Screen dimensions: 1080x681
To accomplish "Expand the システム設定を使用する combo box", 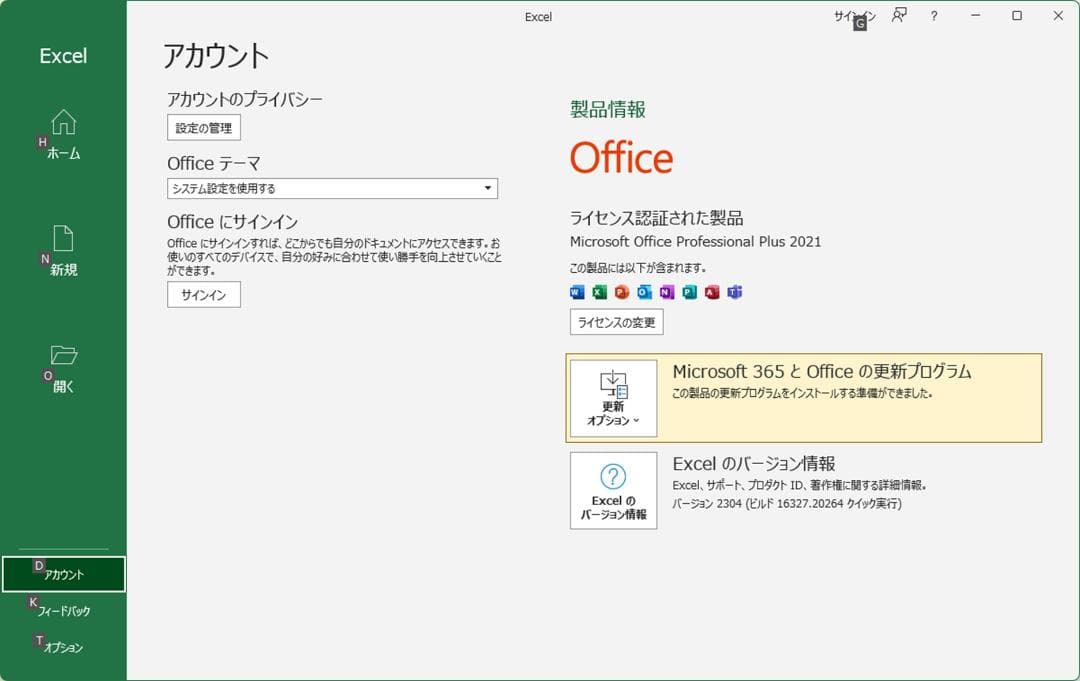I will (x=487, y=188).
